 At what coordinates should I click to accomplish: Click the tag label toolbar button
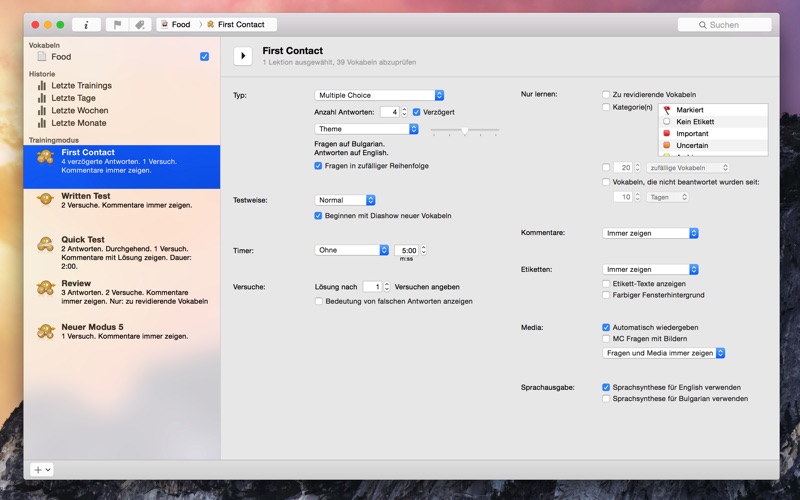[140, 24]
